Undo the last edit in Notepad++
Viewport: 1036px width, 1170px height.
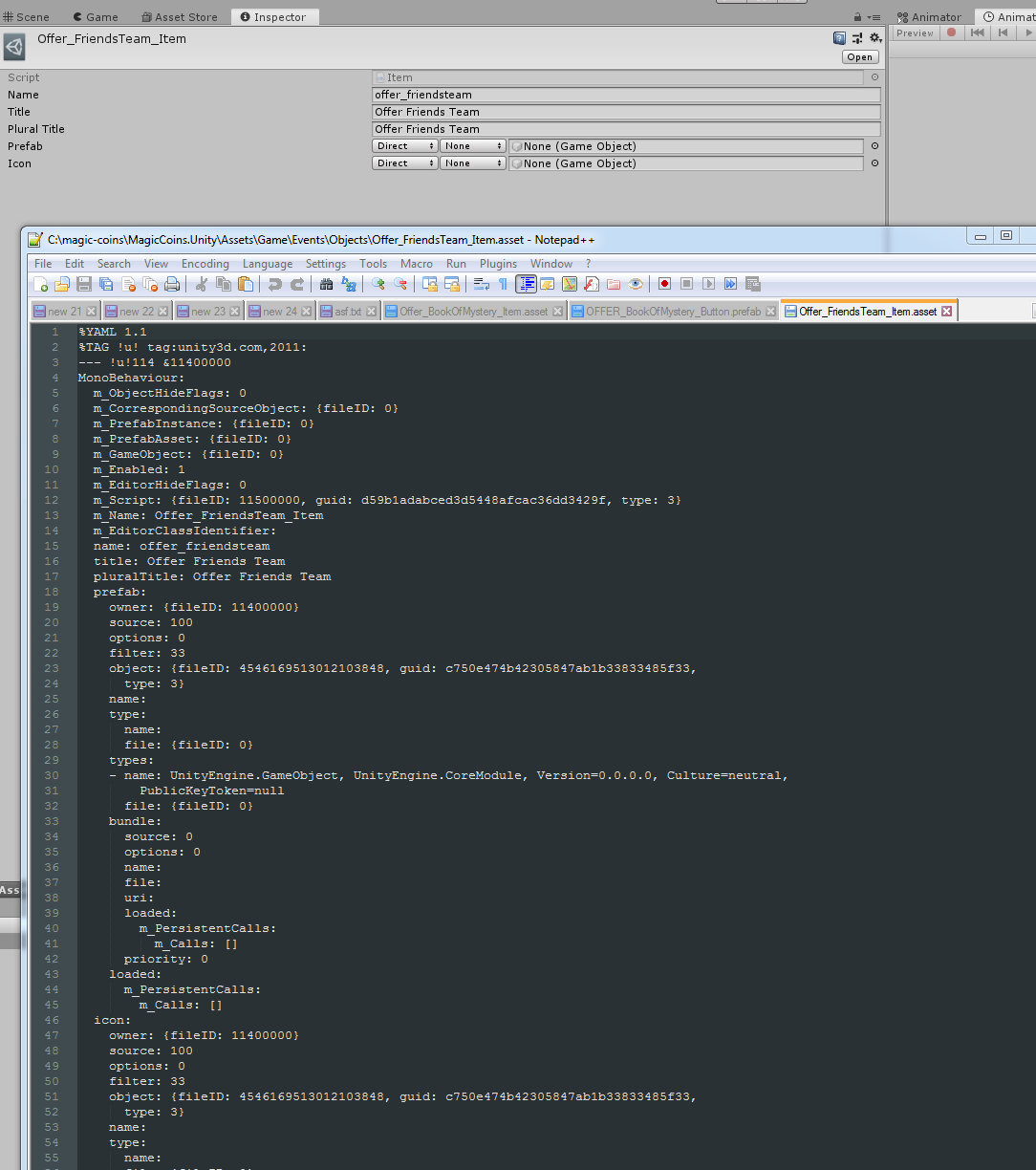pyautogui.click(x=275, y=284)
